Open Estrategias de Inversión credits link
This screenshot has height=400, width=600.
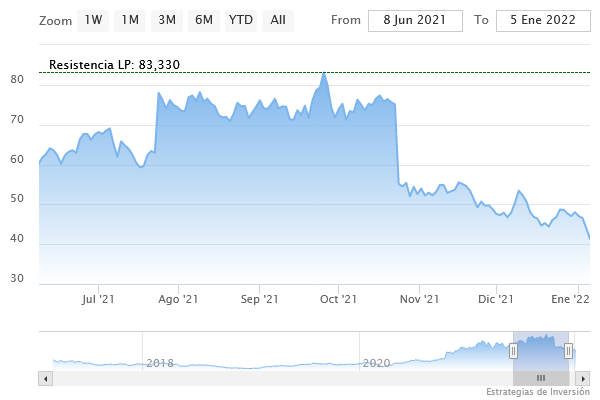(538, 391)
